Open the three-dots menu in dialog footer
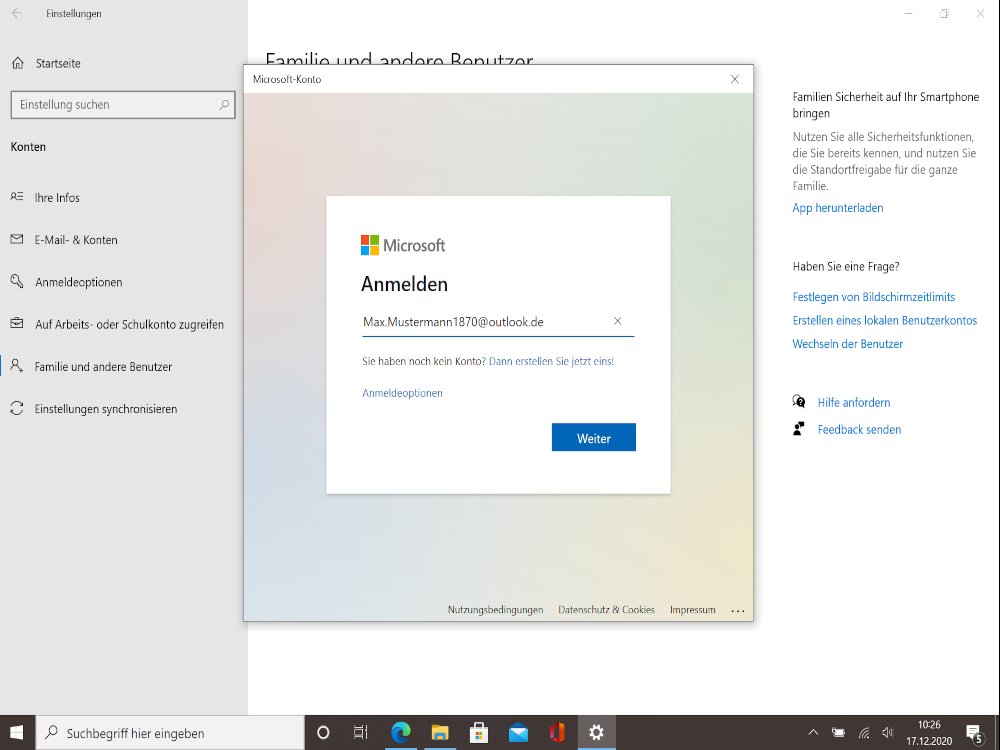Viewport: 1000px width, 750px height. pyautogui.click(x=738, y=610)
